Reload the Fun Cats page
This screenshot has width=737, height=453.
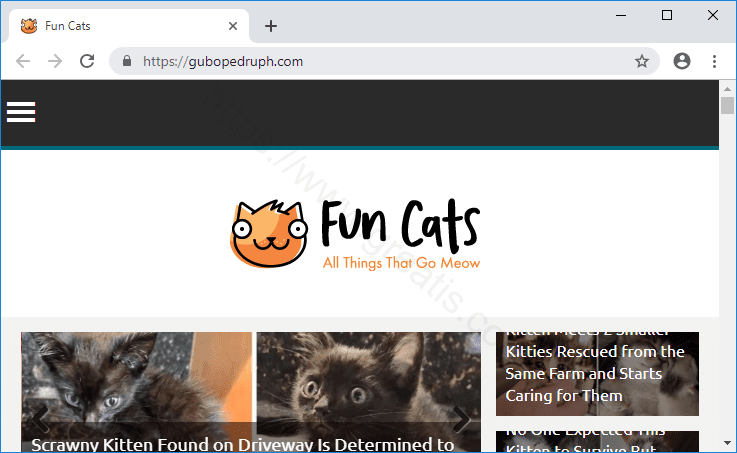(x=87, y=61)
